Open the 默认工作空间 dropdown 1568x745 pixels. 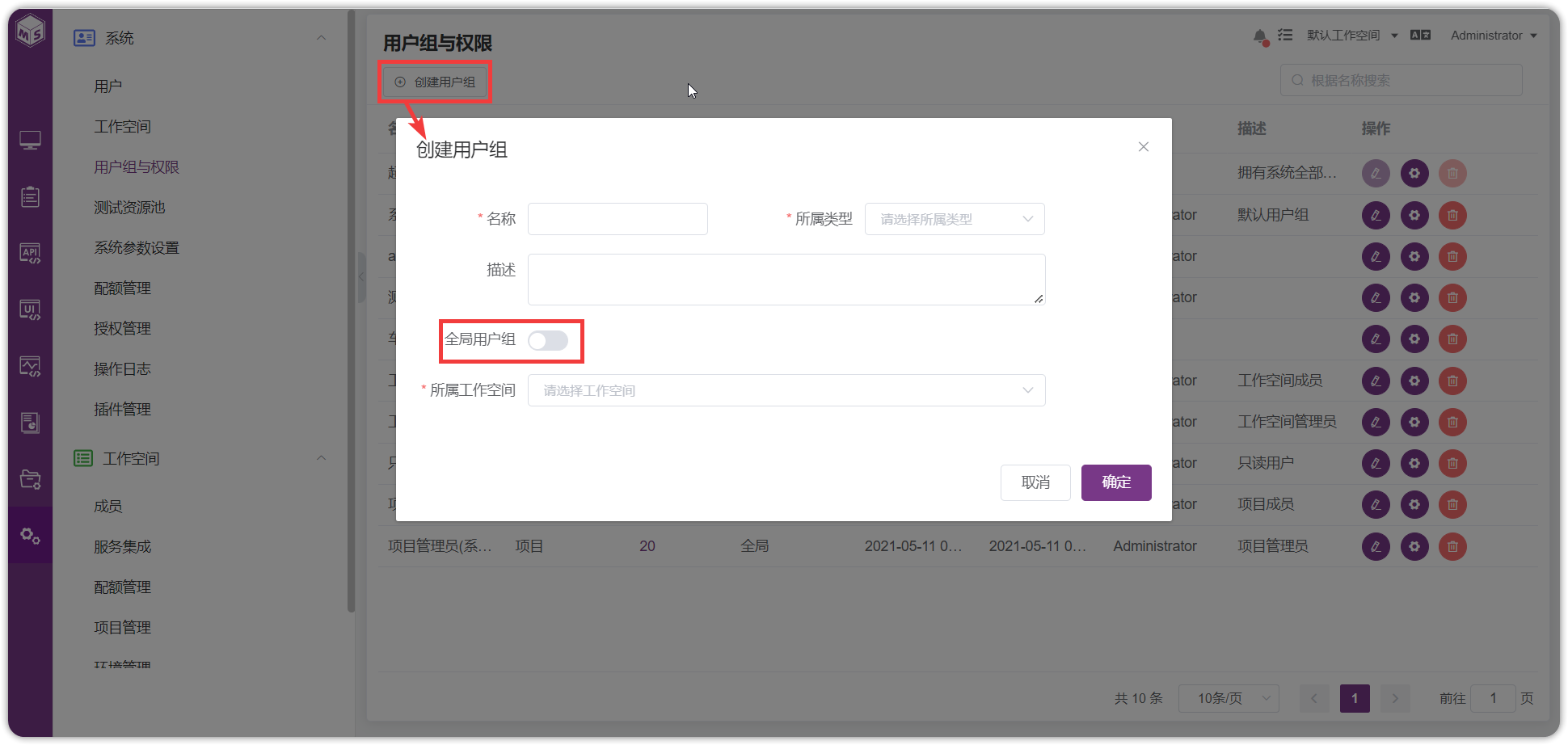point(1352,36)
